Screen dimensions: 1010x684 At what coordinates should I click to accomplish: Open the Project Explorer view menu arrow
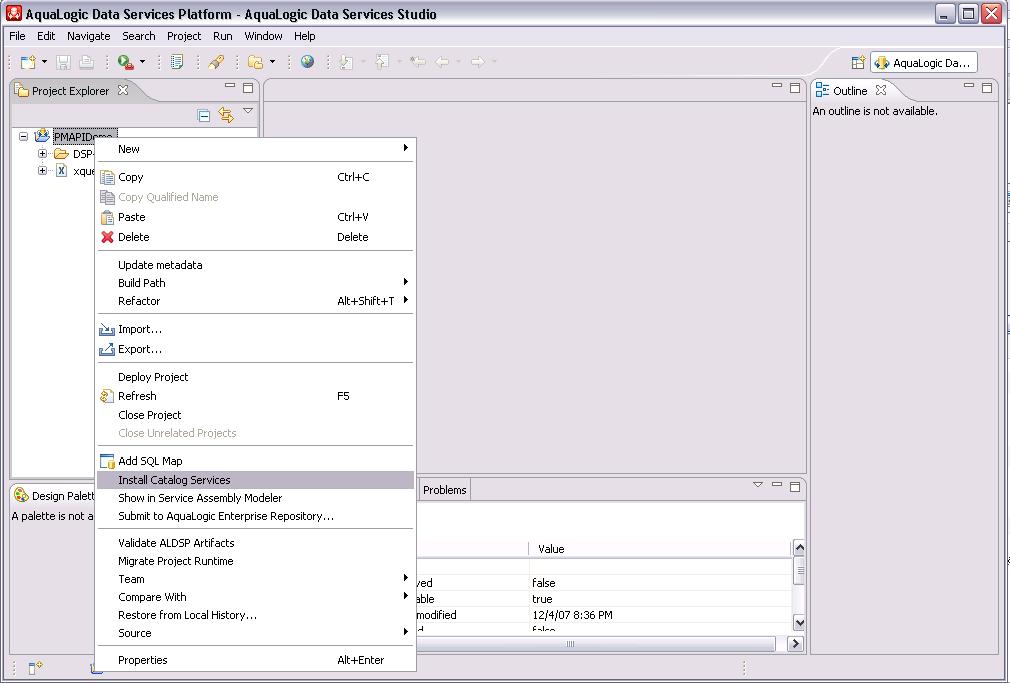click(x=248, y=112)
